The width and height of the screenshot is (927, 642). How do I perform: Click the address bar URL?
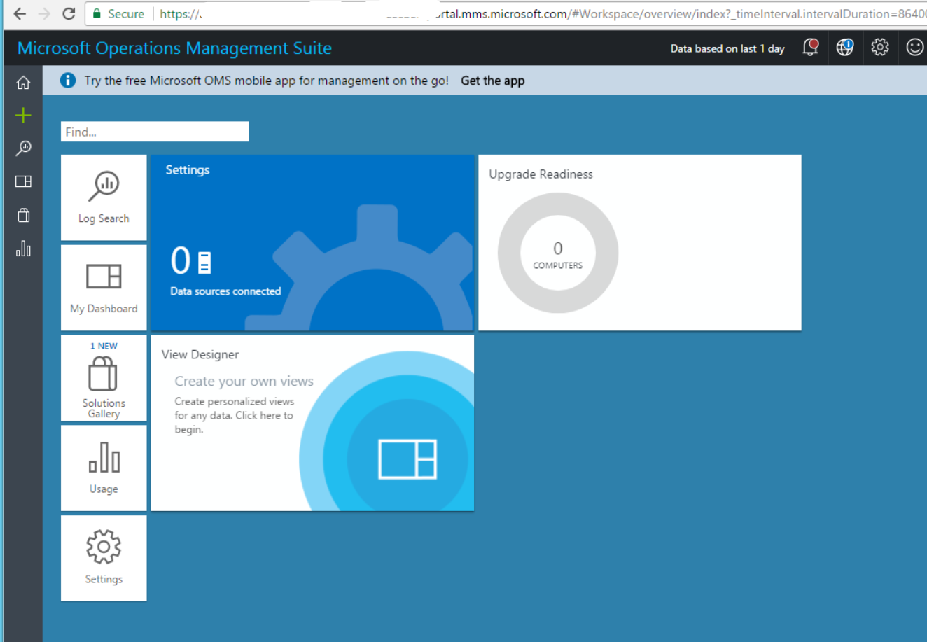541,14
